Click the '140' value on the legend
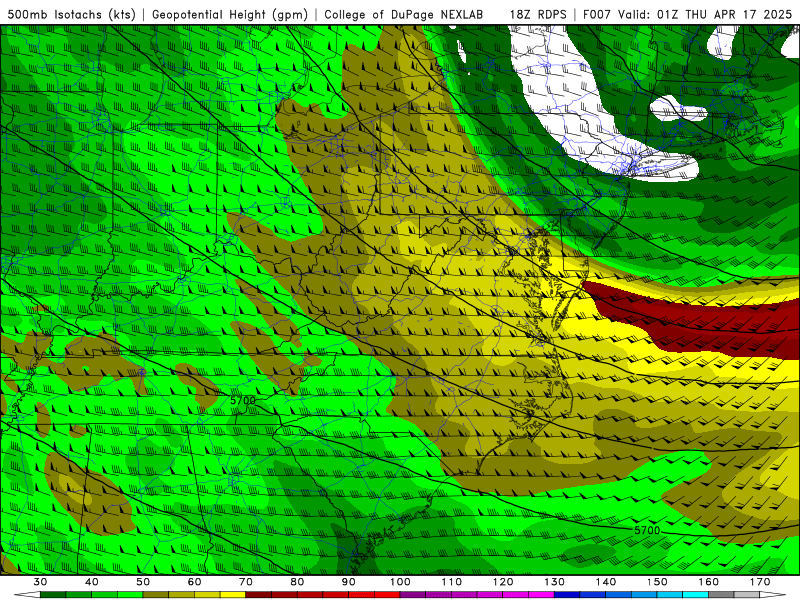Viewport: 800px width, 600px height. pyautogui.click(x=606, y=582)
